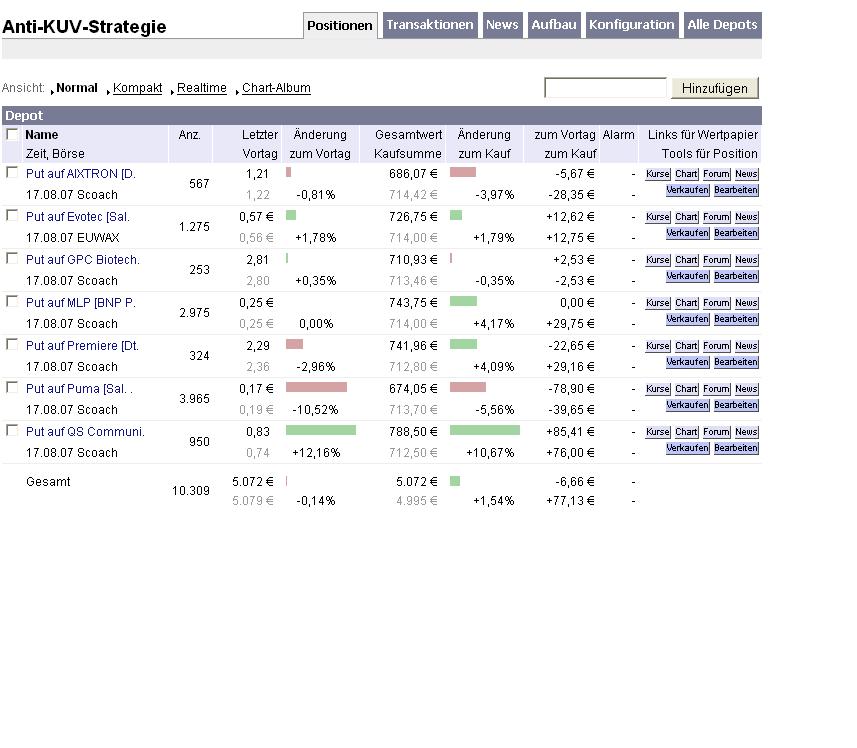This screenshot has width=857, height=748.
Task: Tick the checkbox for Put auf AIXTRON
Action: (11, 172)
